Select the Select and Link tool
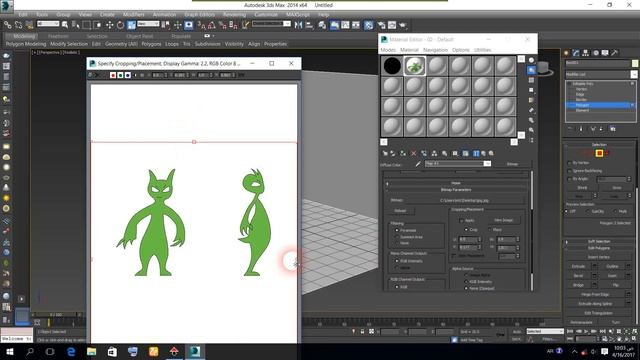The height and width of the screenshot is (360, 640). click(x=7, y=25)
